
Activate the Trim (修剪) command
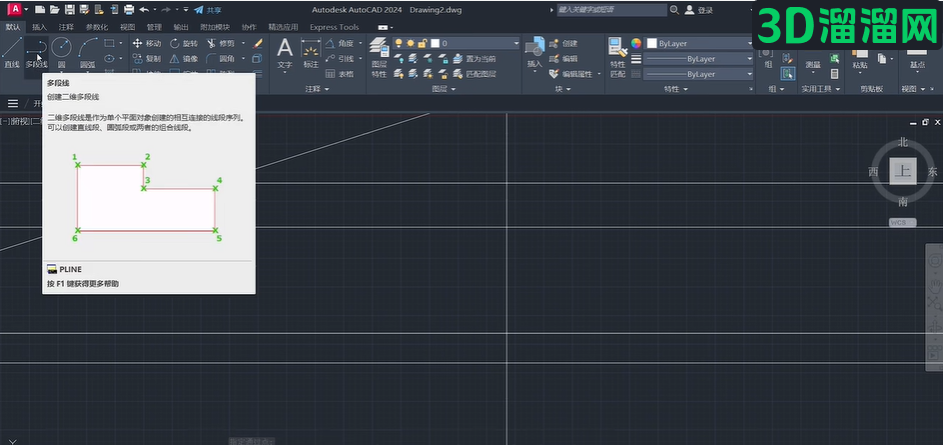[221, 43]
